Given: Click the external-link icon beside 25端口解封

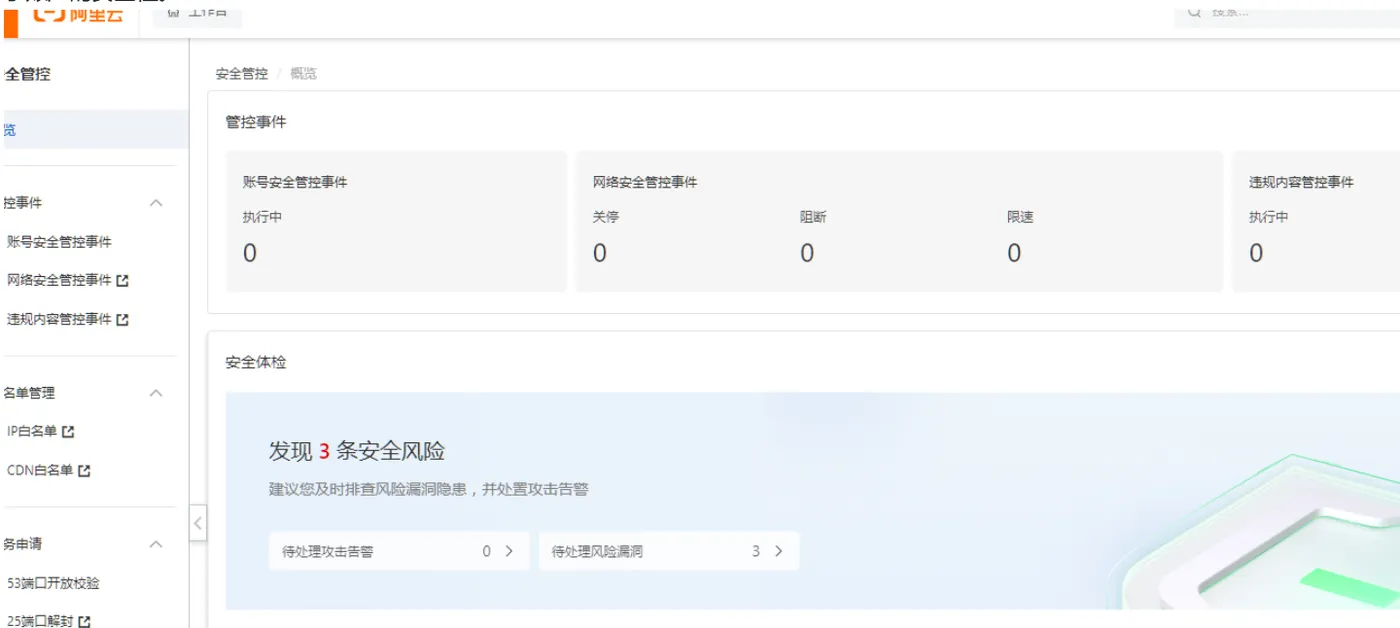Looking at the screenshot, I should pos(85,622).
